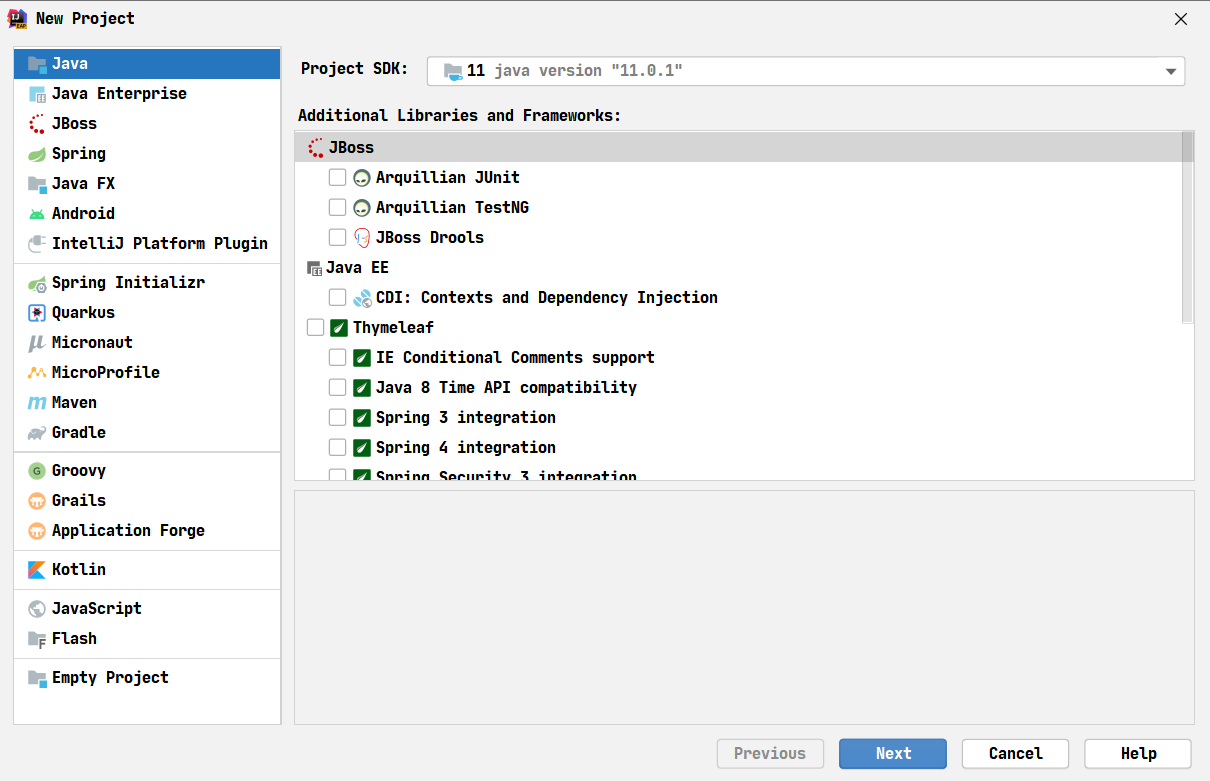
Task: Tick Java 8 Time API compatibility checkbox
Action: tap(338, 388)
